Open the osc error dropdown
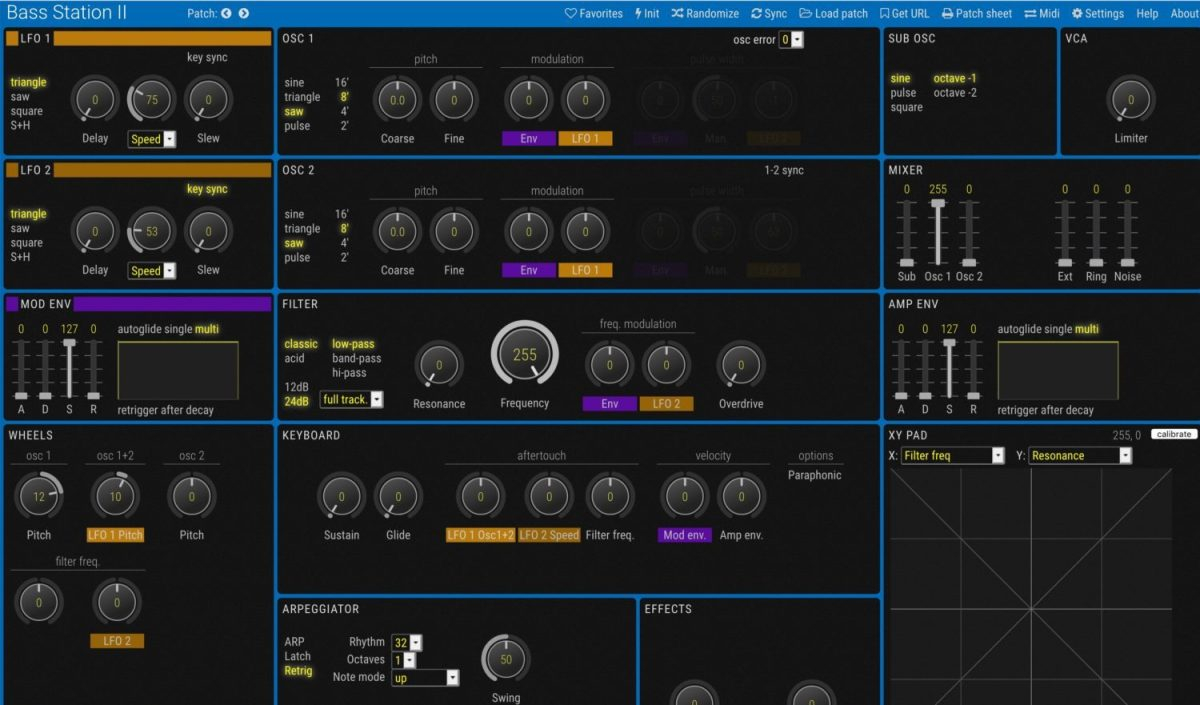This screenshot has width=1200, height=705. click(791, 40)
